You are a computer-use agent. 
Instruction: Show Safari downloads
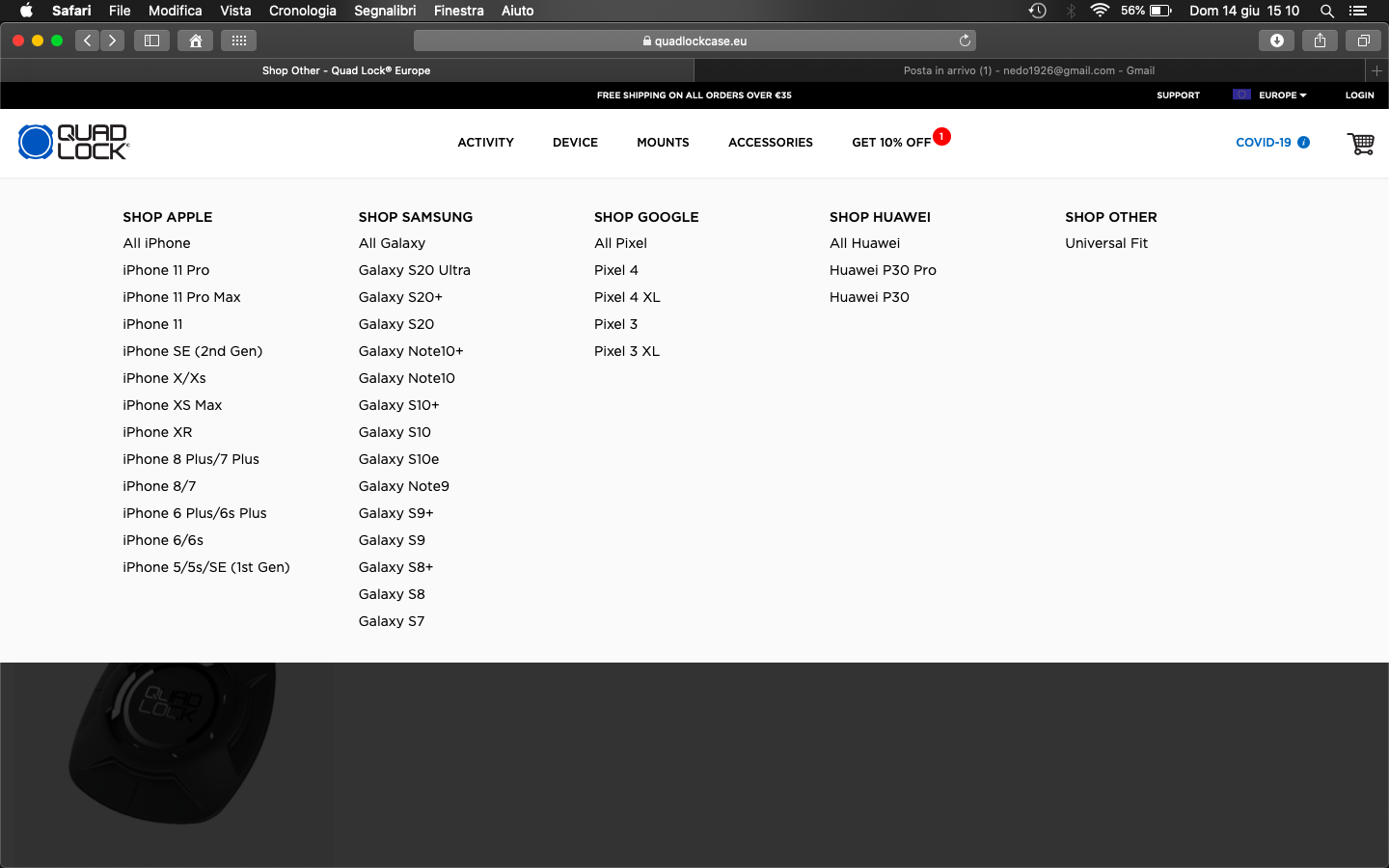pos(1276,41)
